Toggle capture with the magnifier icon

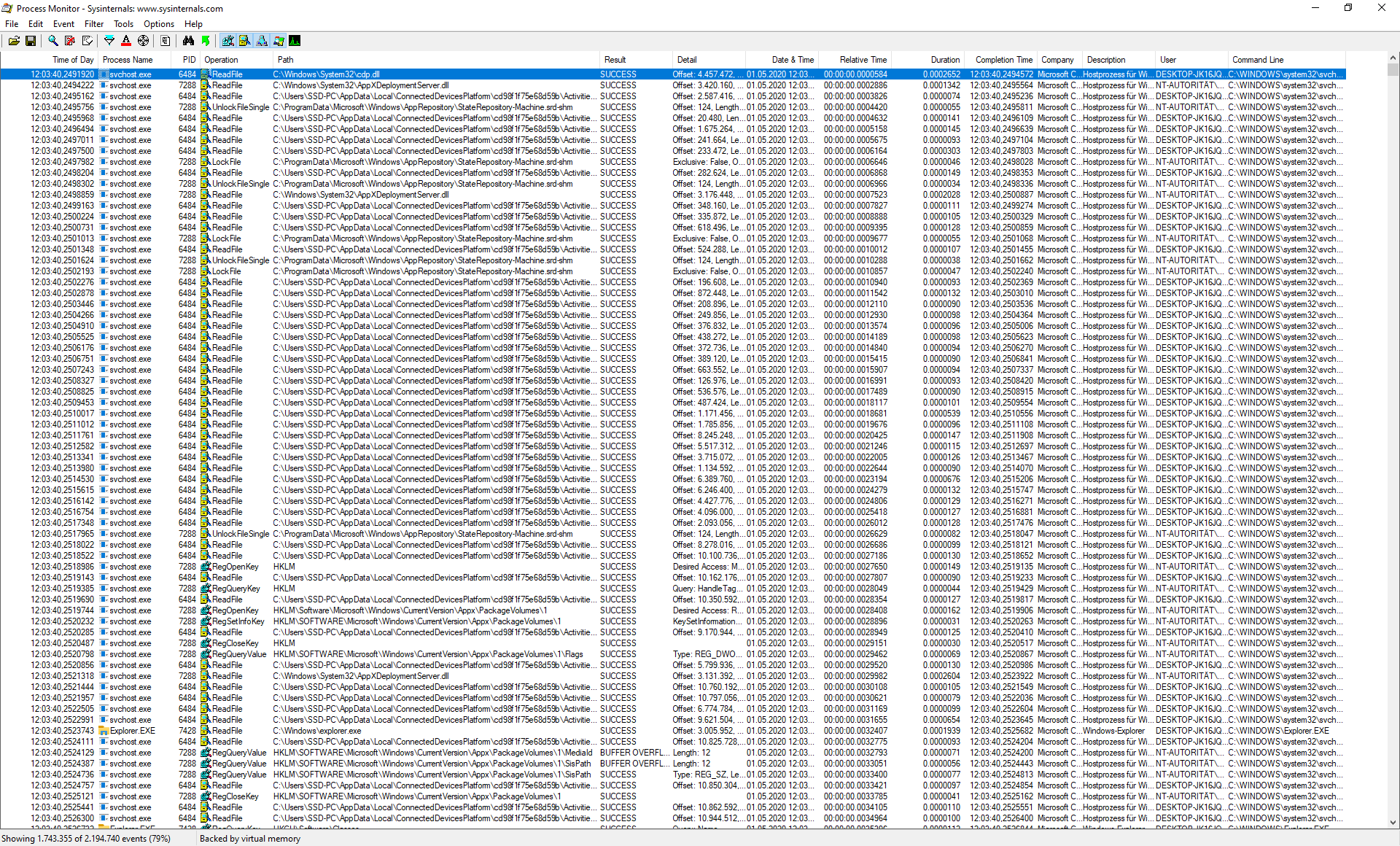[53, 41]
